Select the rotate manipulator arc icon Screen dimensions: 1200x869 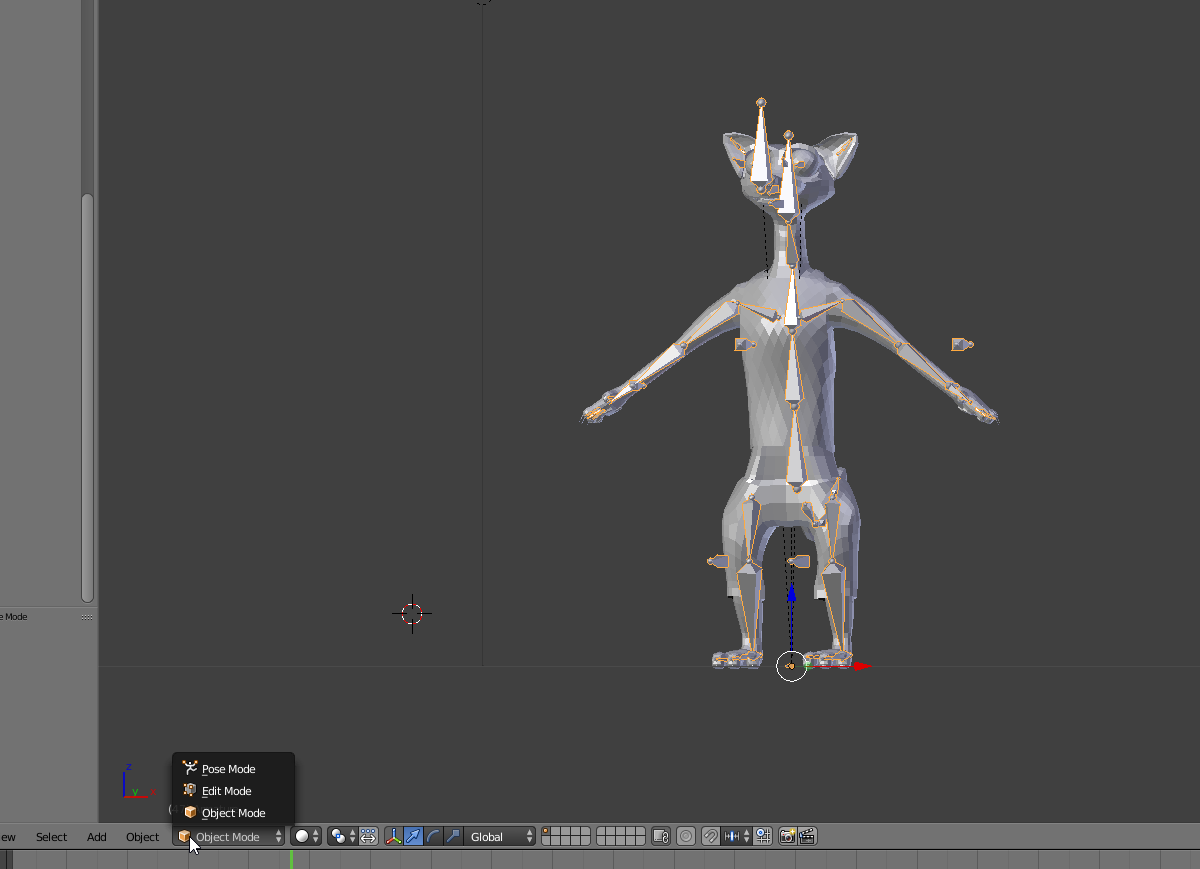[433, 837]
